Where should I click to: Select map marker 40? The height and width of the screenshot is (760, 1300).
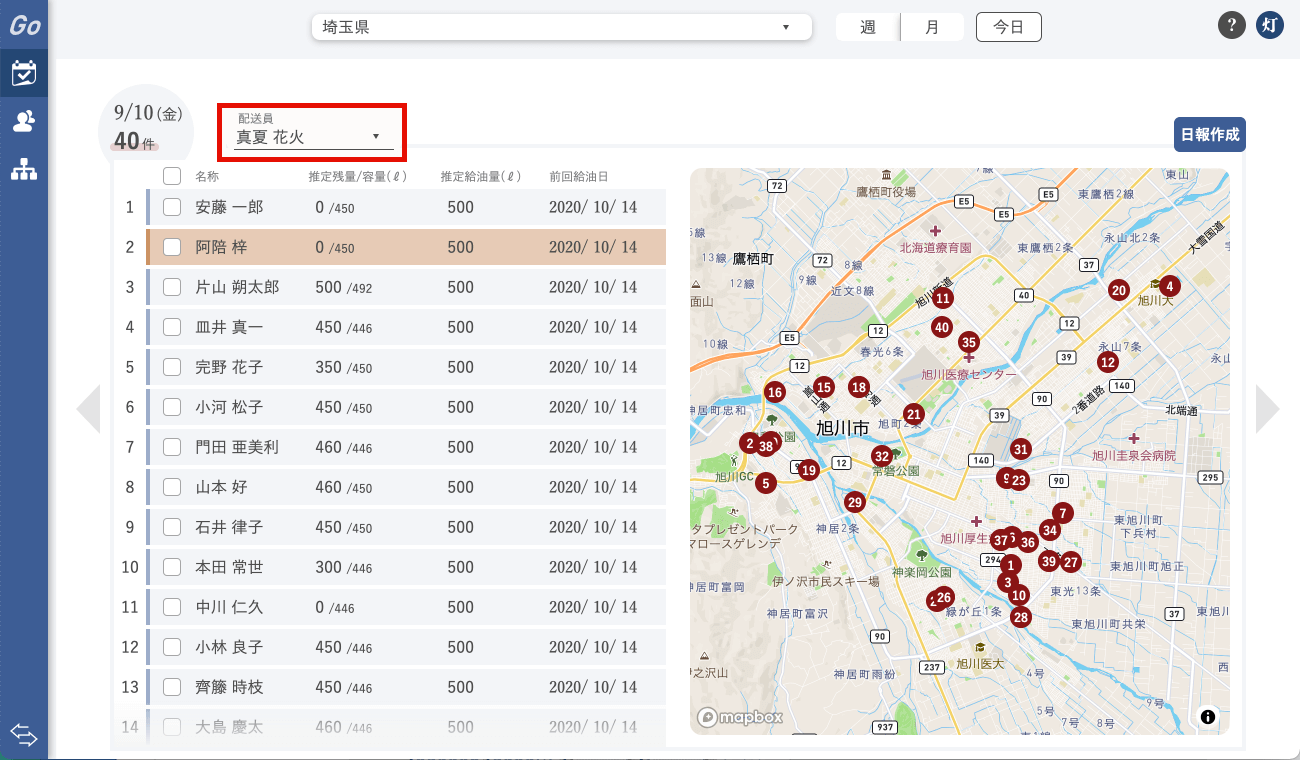(941, 327)
